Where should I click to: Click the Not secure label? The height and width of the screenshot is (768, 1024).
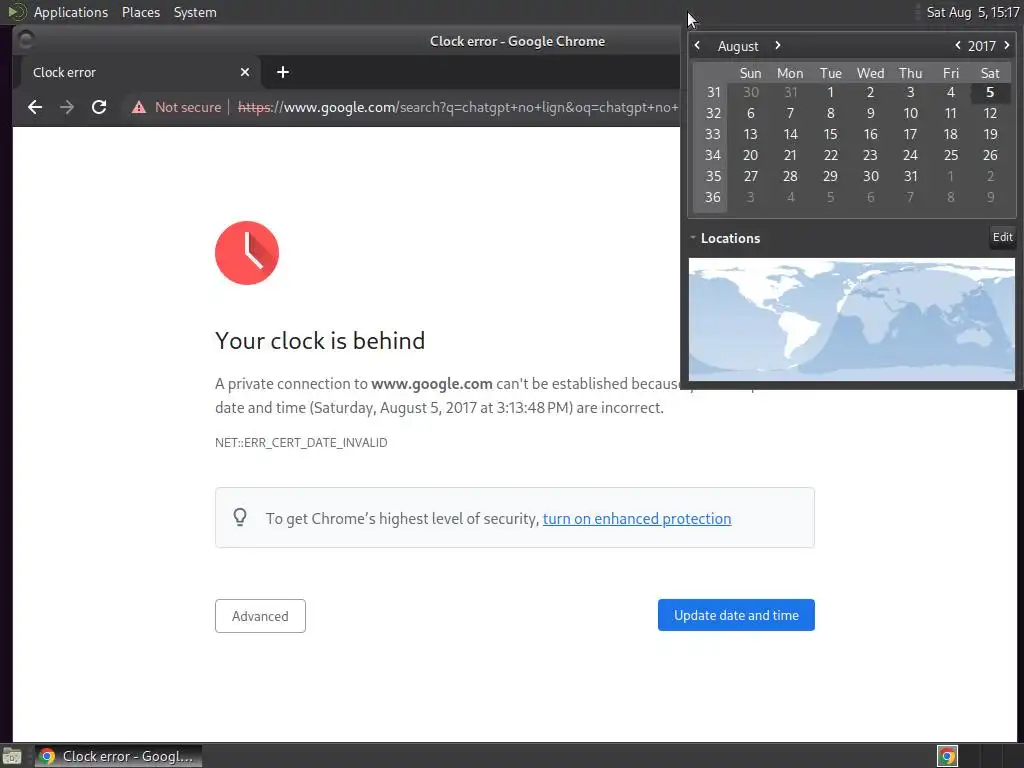click(x=188, y=107)
